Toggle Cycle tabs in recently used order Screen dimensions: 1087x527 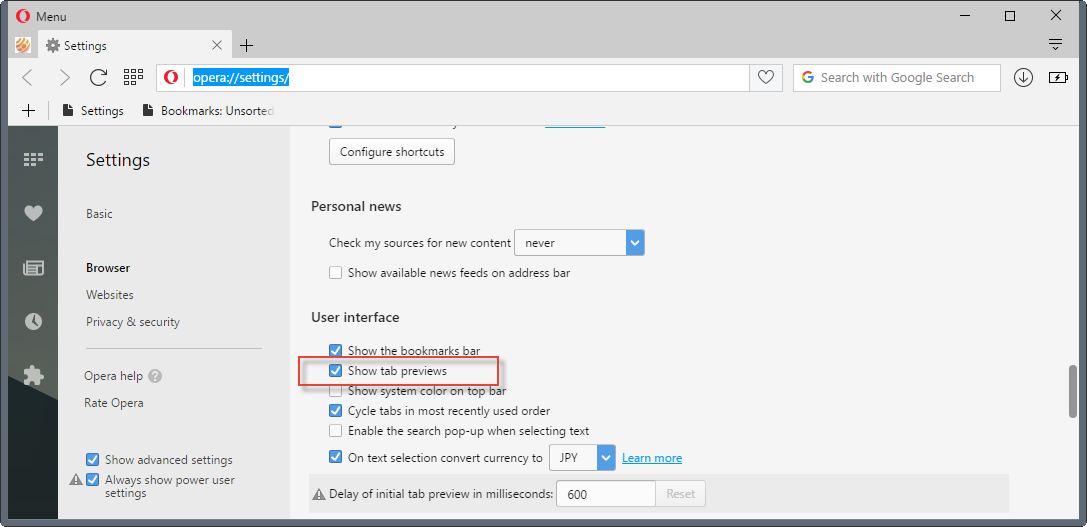pos(336,411)
